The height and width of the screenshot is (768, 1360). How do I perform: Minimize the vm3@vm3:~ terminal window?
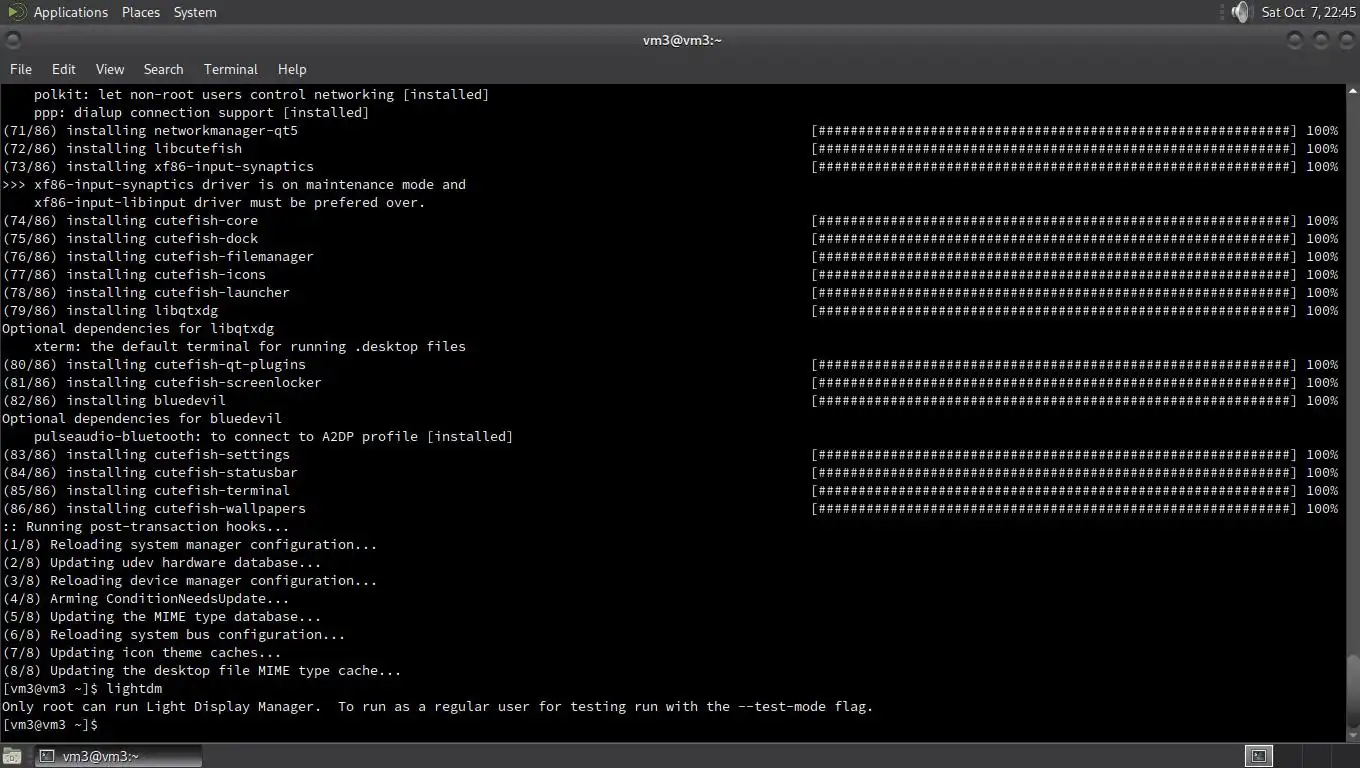[x=1296, y=40]
